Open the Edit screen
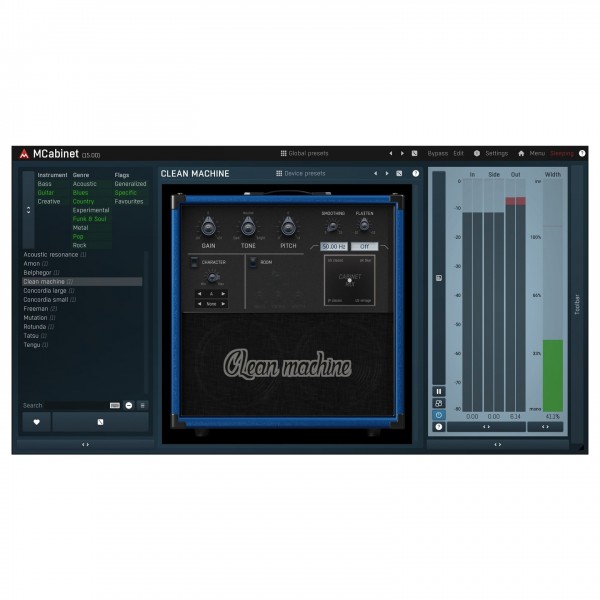Screen dimensions: 600x600 tap(458, 153)
